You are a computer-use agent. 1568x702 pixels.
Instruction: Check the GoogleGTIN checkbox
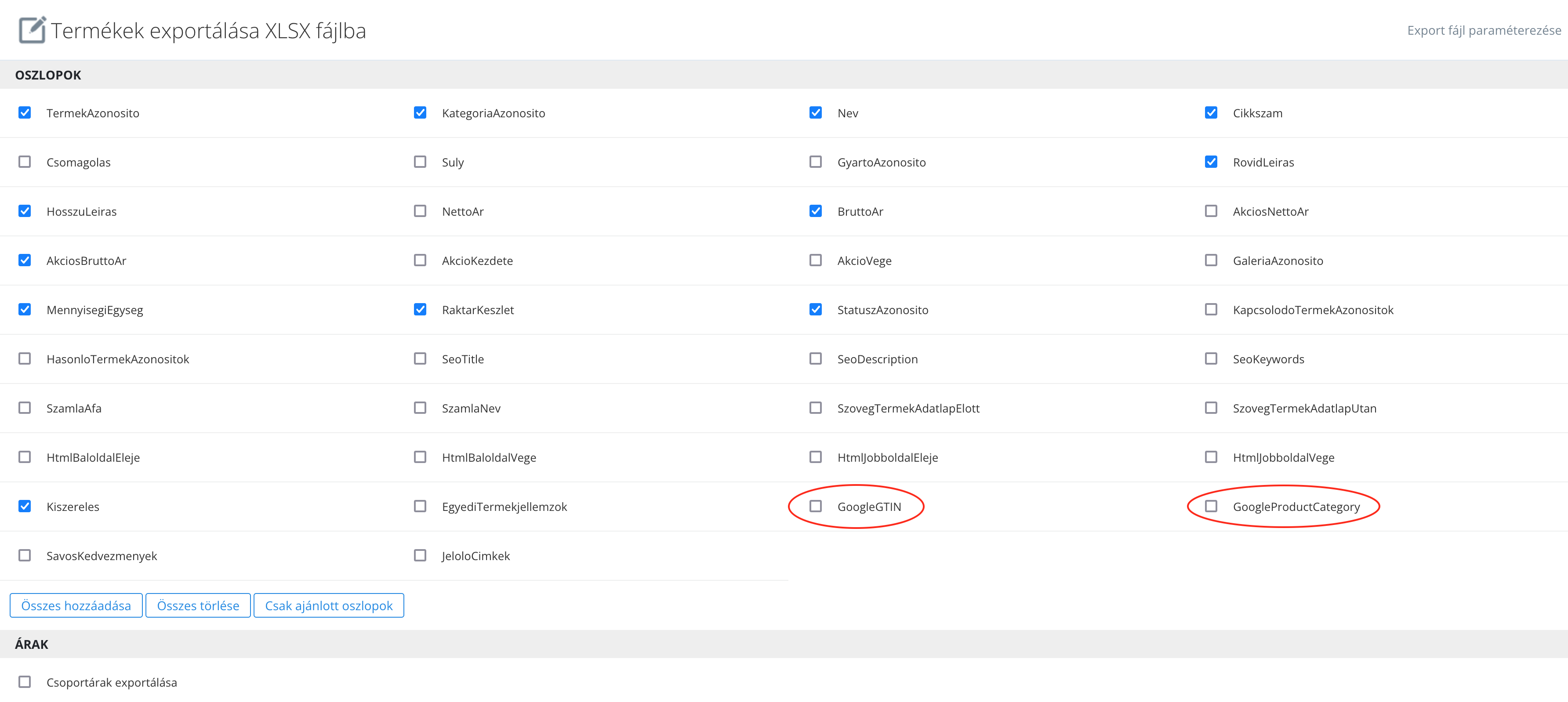point(816,507)
